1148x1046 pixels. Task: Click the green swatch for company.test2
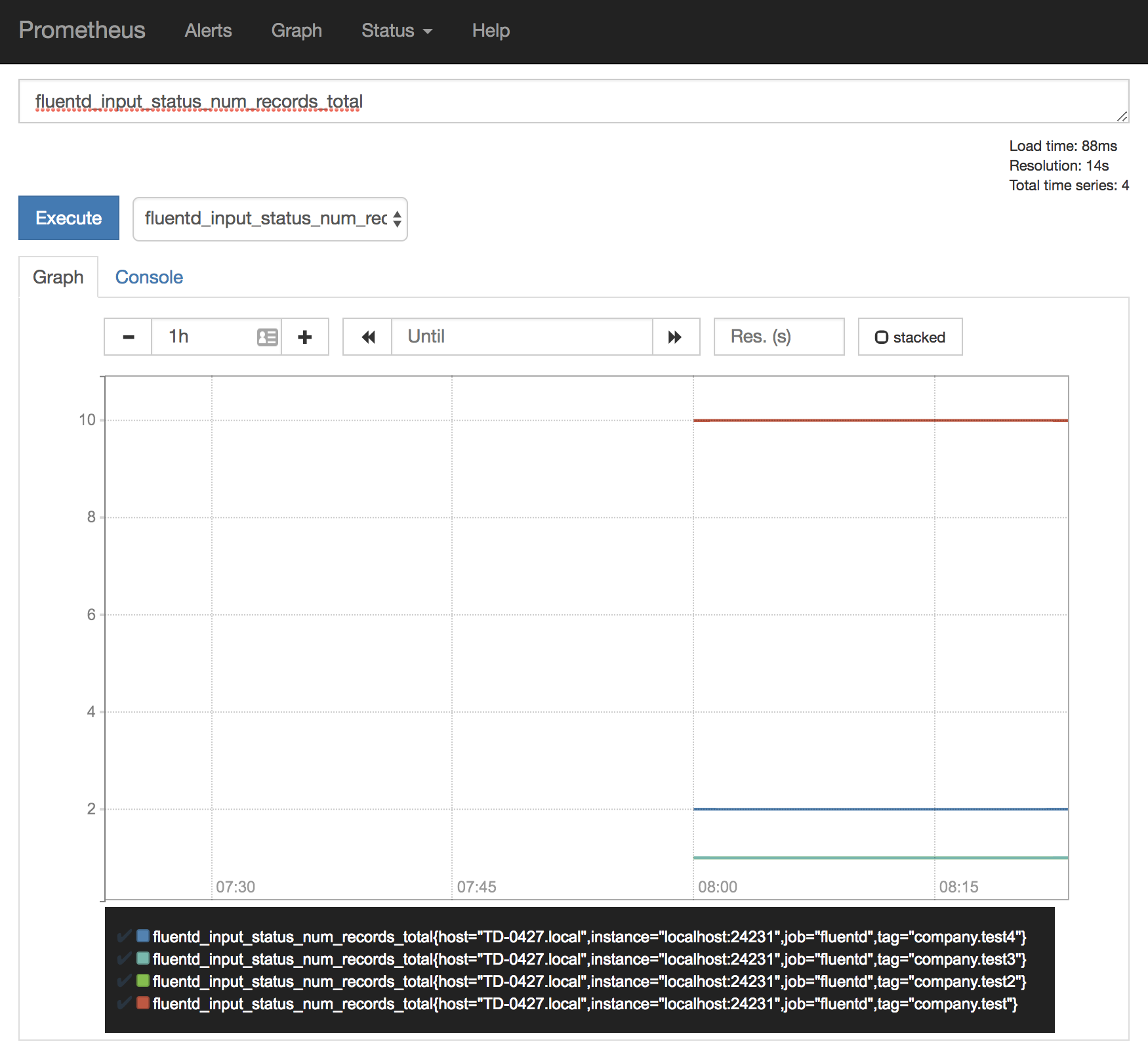143,980
